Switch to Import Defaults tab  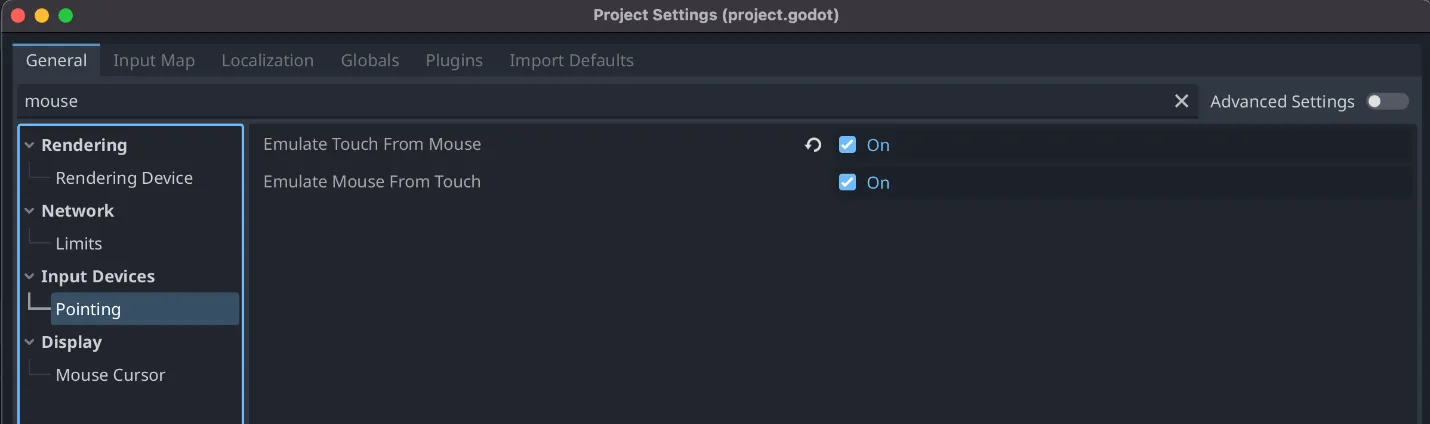click(571, 60)
